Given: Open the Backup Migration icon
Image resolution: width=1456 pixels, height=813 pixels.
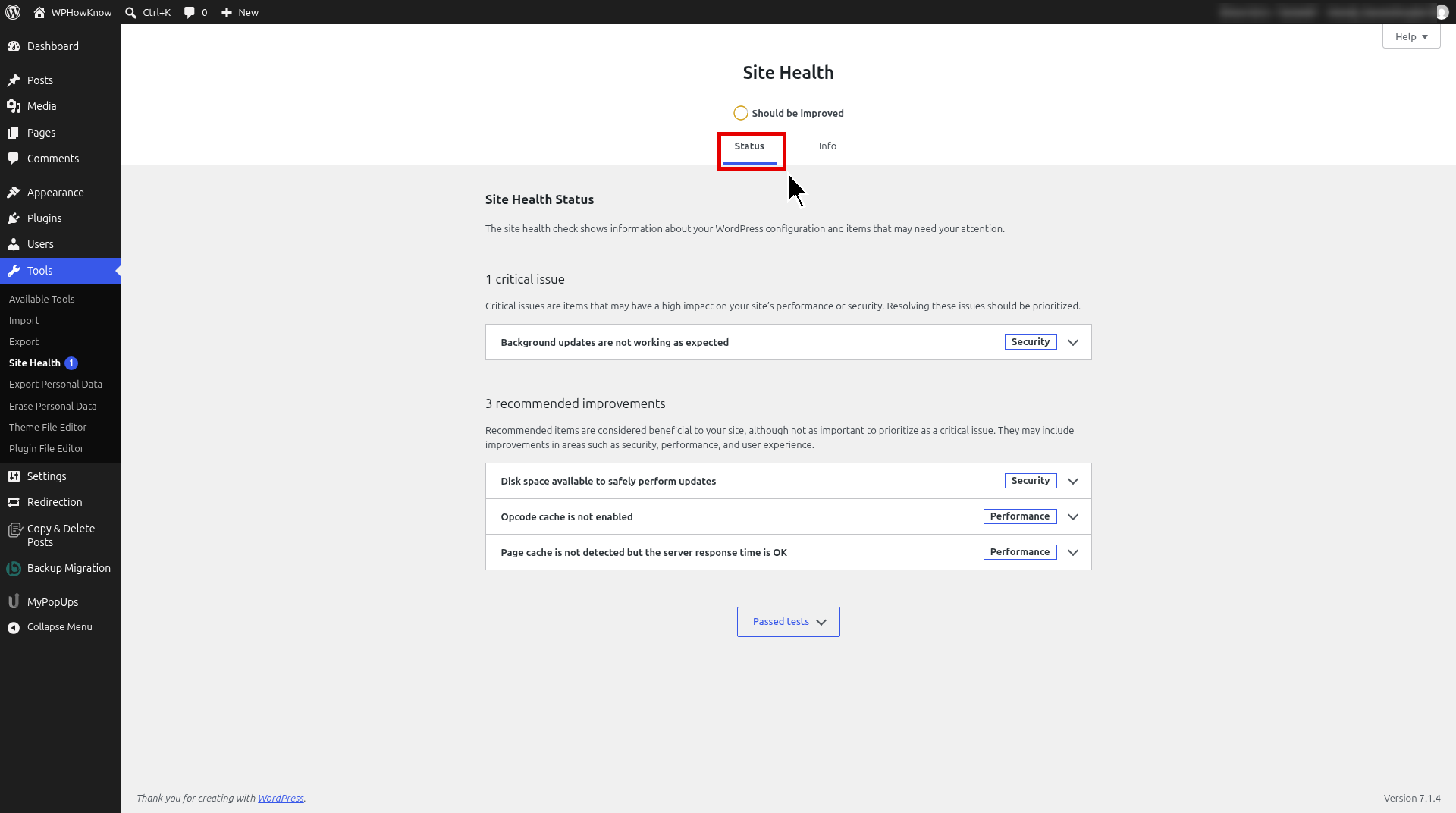Looking at the screenshot, I should point(14,568).
